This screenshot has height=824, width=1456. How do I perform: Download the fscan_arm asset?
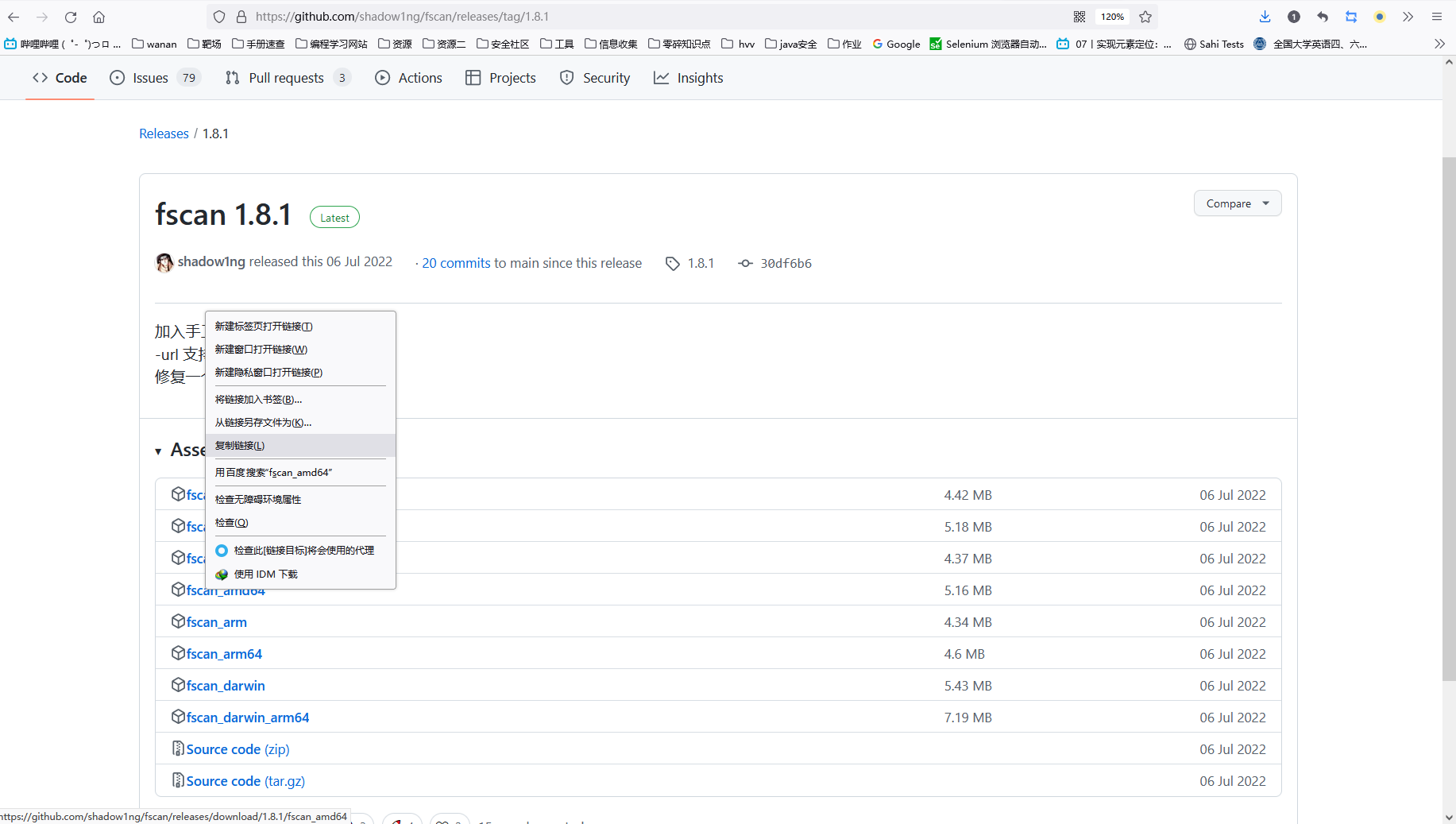216,622
